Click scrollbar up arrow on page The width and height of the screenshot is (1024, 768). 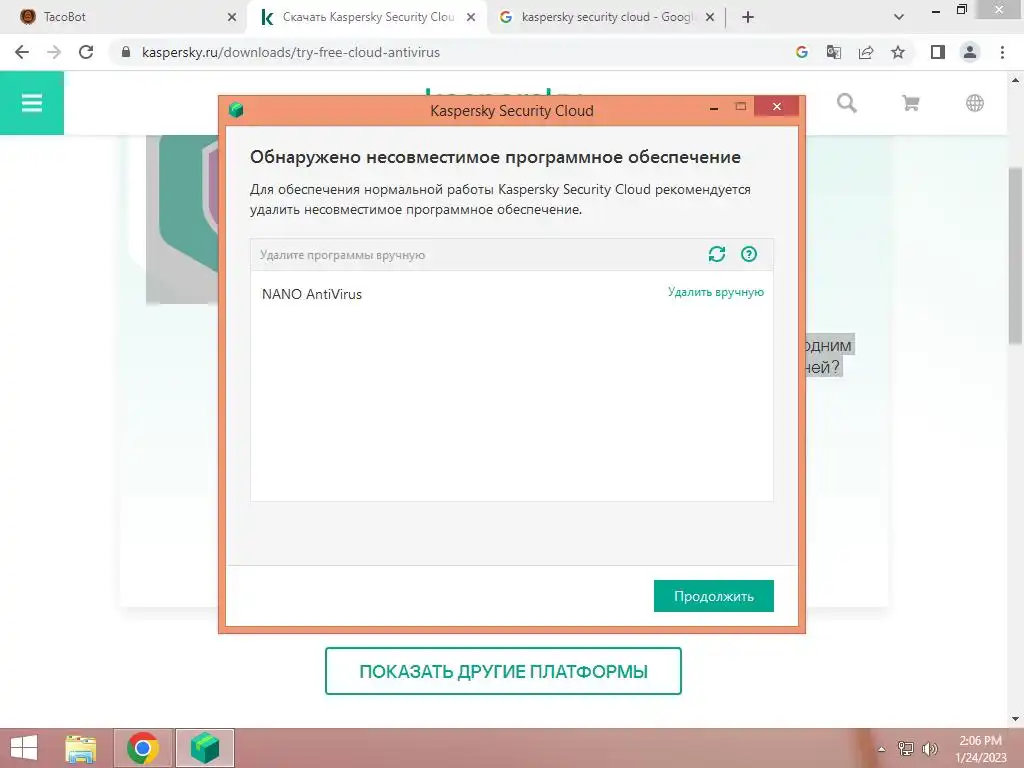[1016, 81]
